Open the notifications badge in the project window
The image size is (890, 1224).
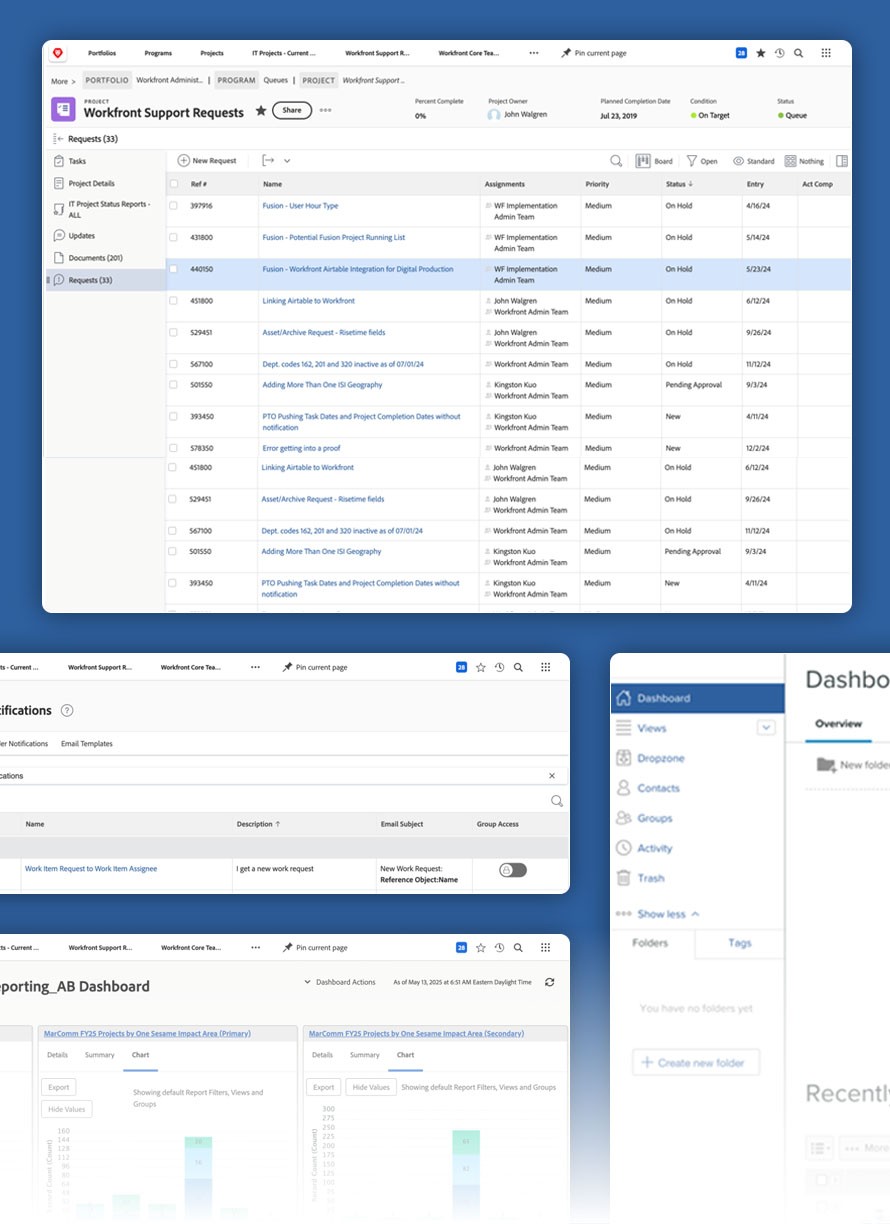[x=741, y=53]
